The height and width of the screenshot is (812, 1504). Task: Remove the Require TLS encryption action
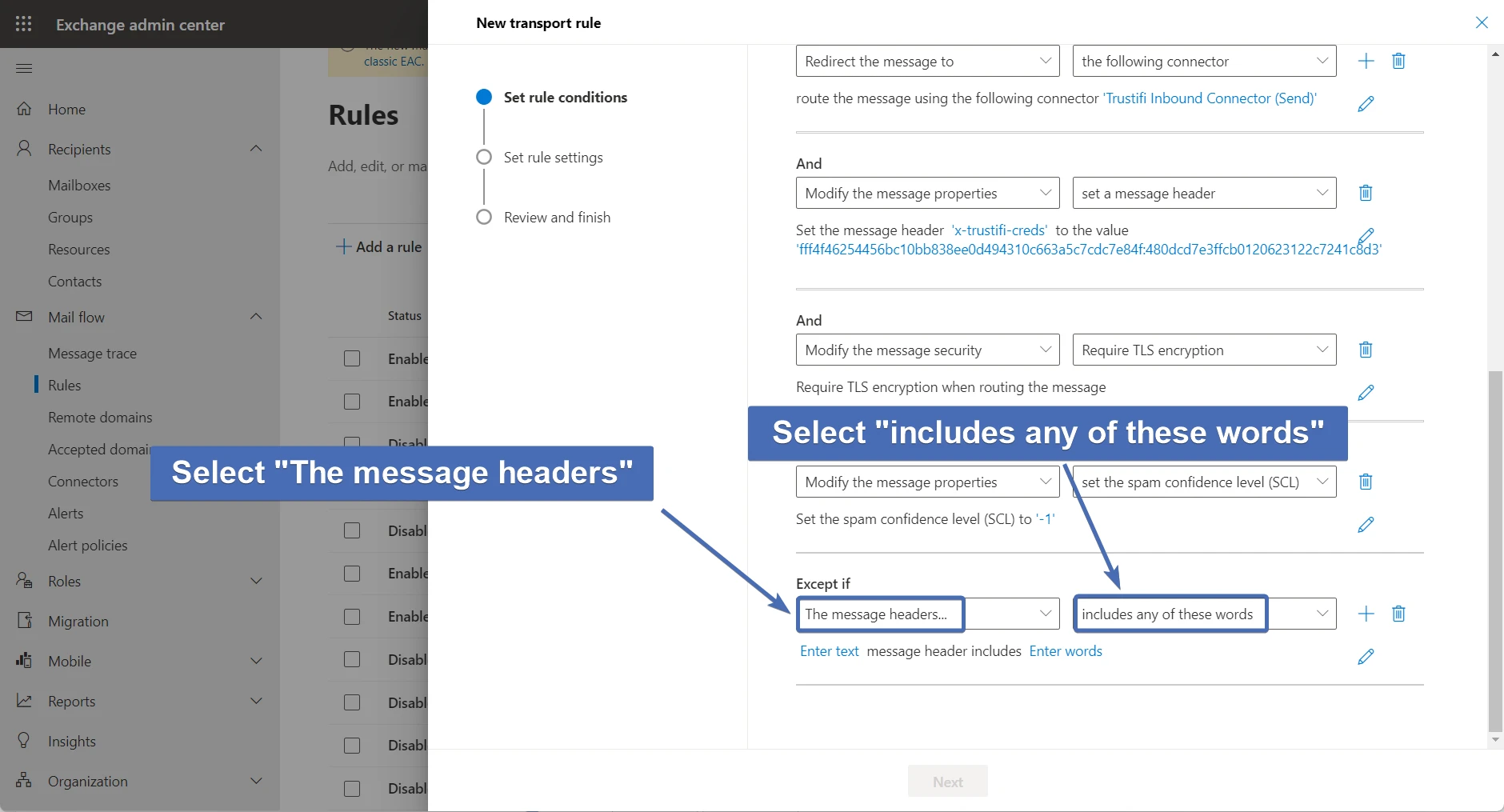[x=1366, y=350]
